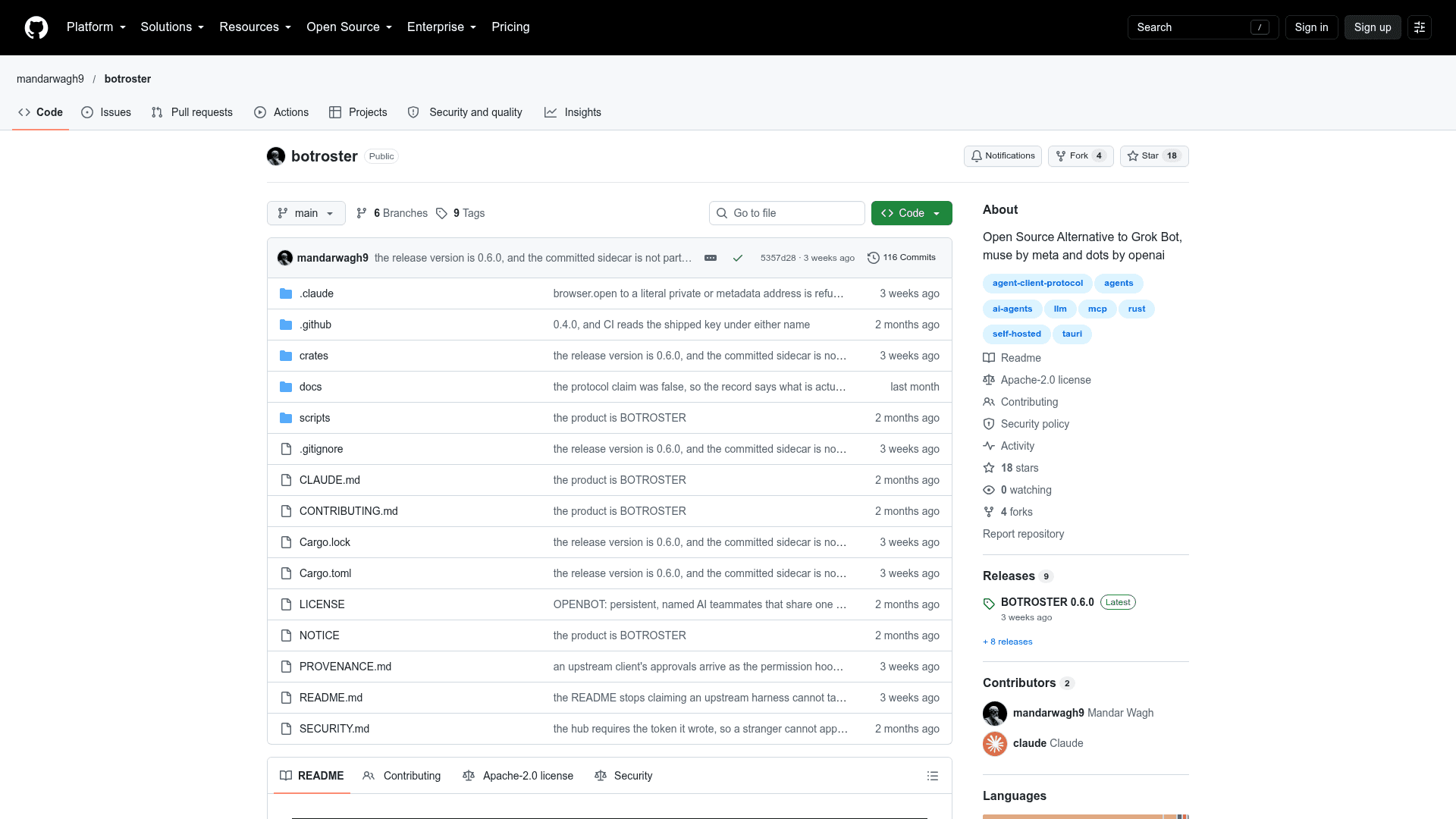This screenshot has width=1456, height=819.
Task: Click the GitHub logo icon
Action: [x=36, y=27]
